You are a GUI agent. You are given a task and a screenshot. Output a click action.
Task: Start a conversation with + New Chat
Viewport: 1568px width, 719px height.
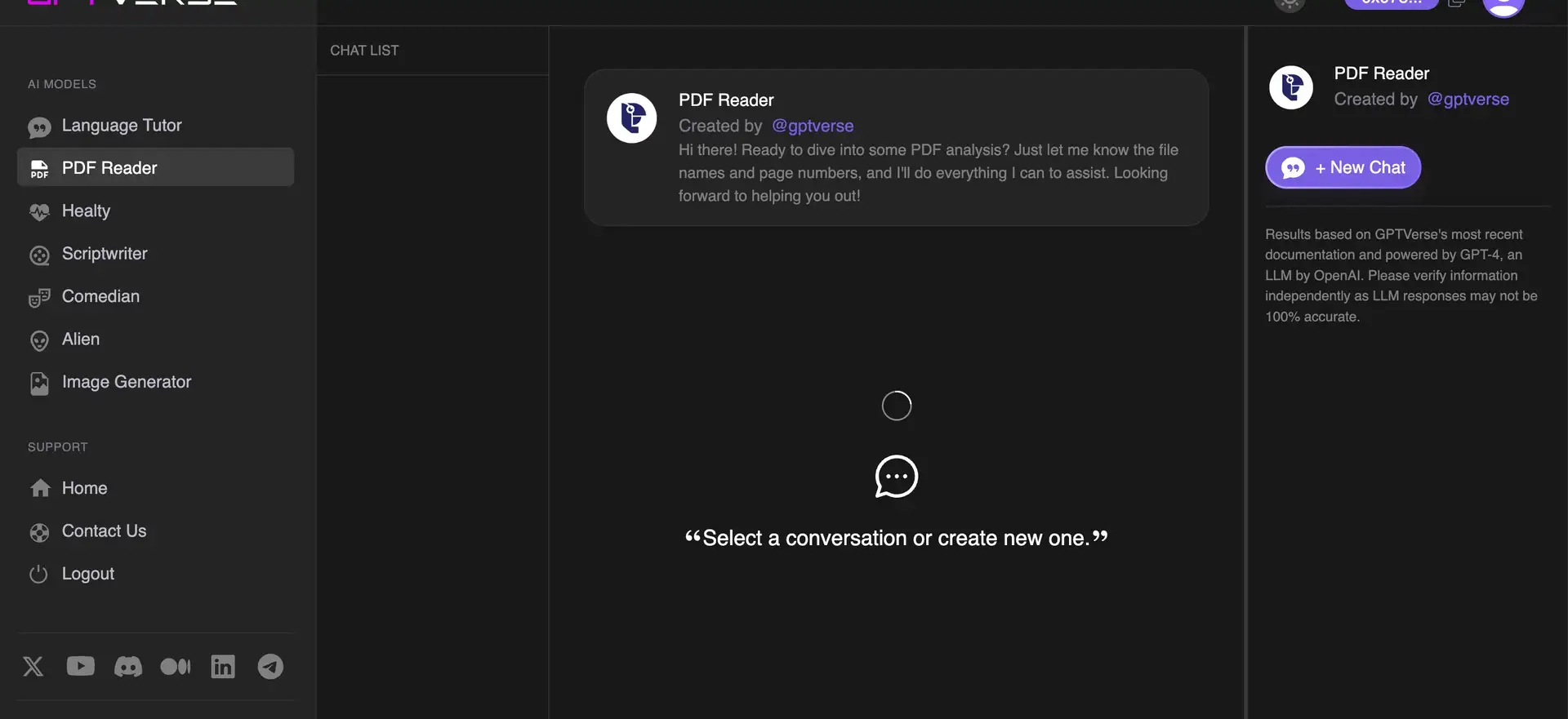click(1343, 168)
